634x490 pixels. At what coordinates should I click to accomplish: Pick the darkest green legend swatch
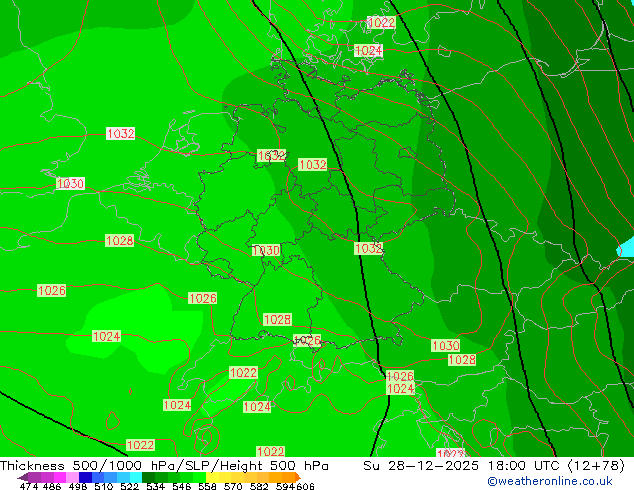pos(148,477)
